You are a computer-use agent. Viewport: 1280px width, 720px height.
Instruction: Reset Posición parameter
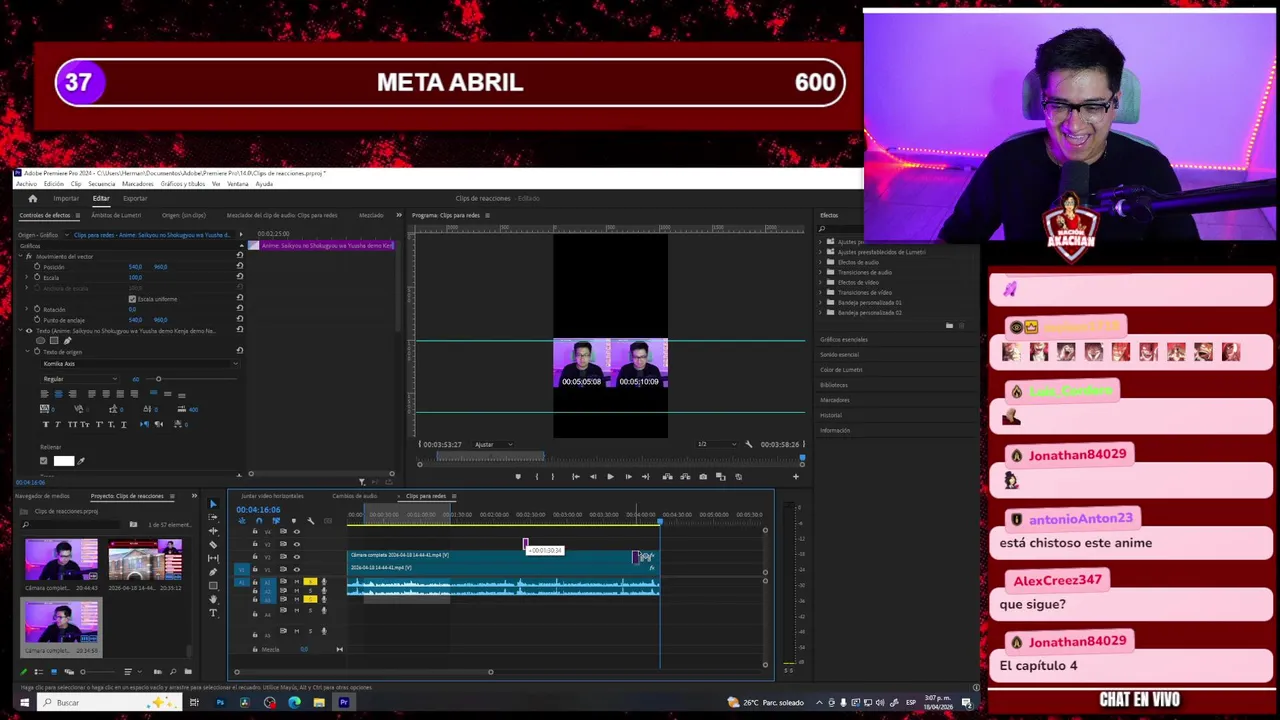(x=239, y=266)
